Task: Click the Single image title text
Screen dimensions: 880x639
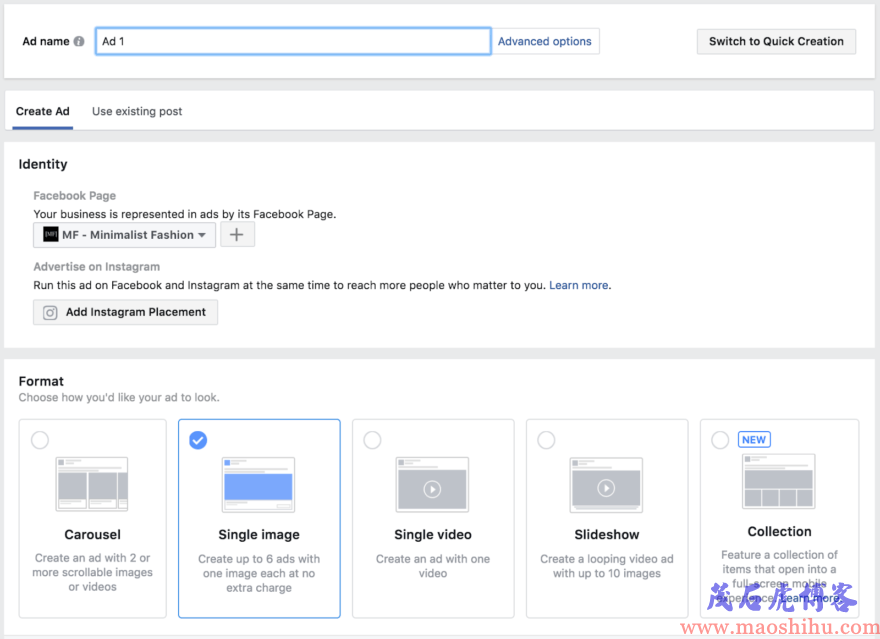Action: point(259,535)
